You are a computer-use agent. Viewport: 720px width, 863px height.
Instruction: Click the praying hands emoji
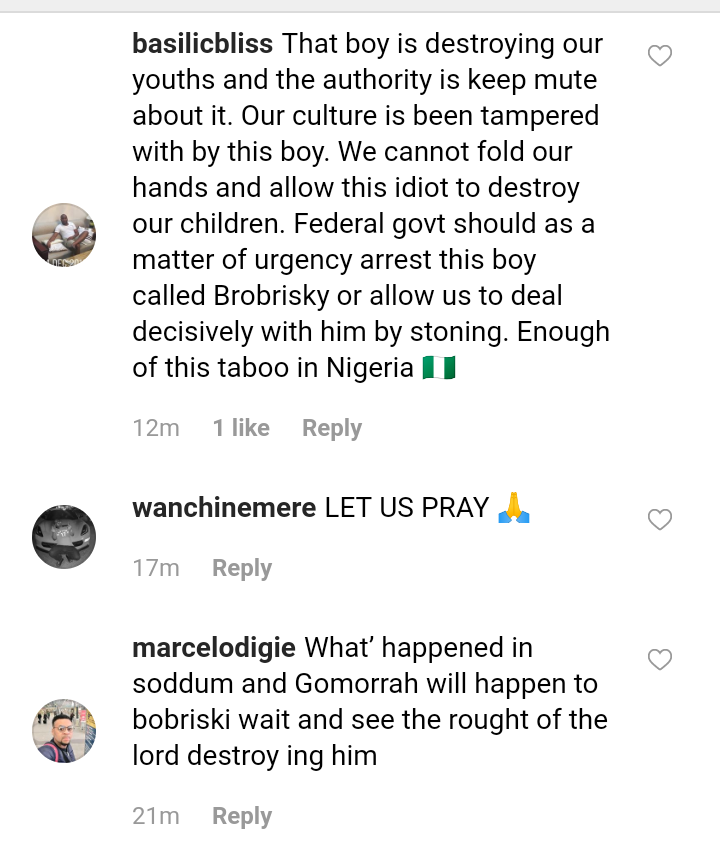(x=514, y=507)
